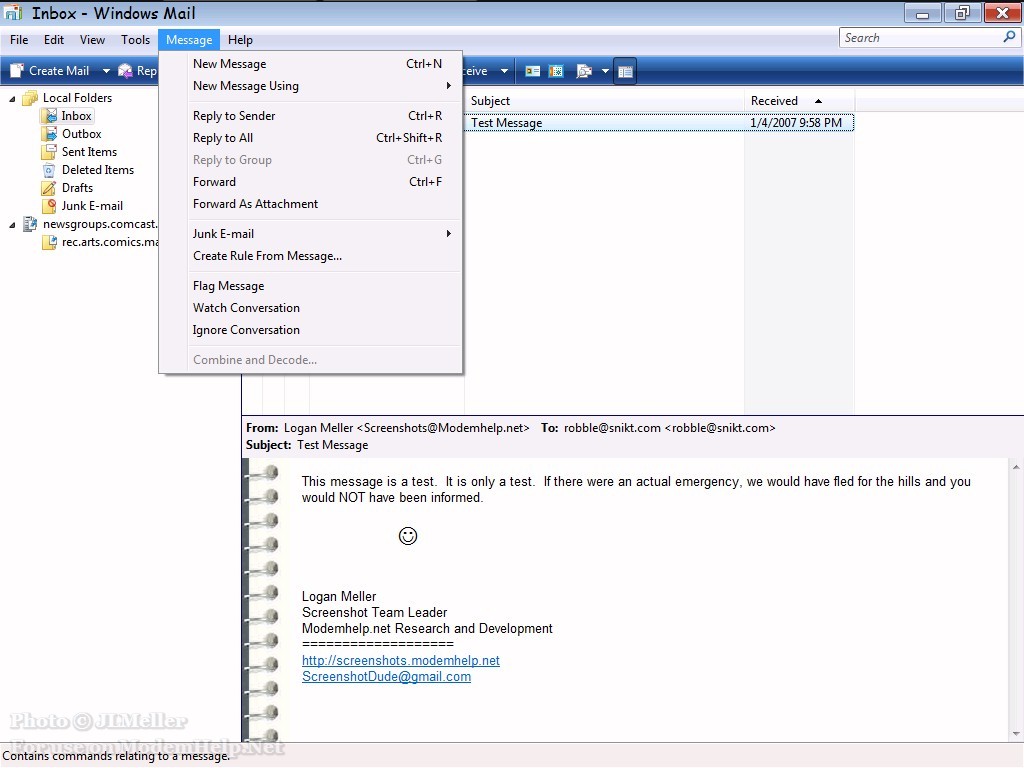Click the Create Mail button label
The height and width of the screenshot is (768, 1024).
59,71
